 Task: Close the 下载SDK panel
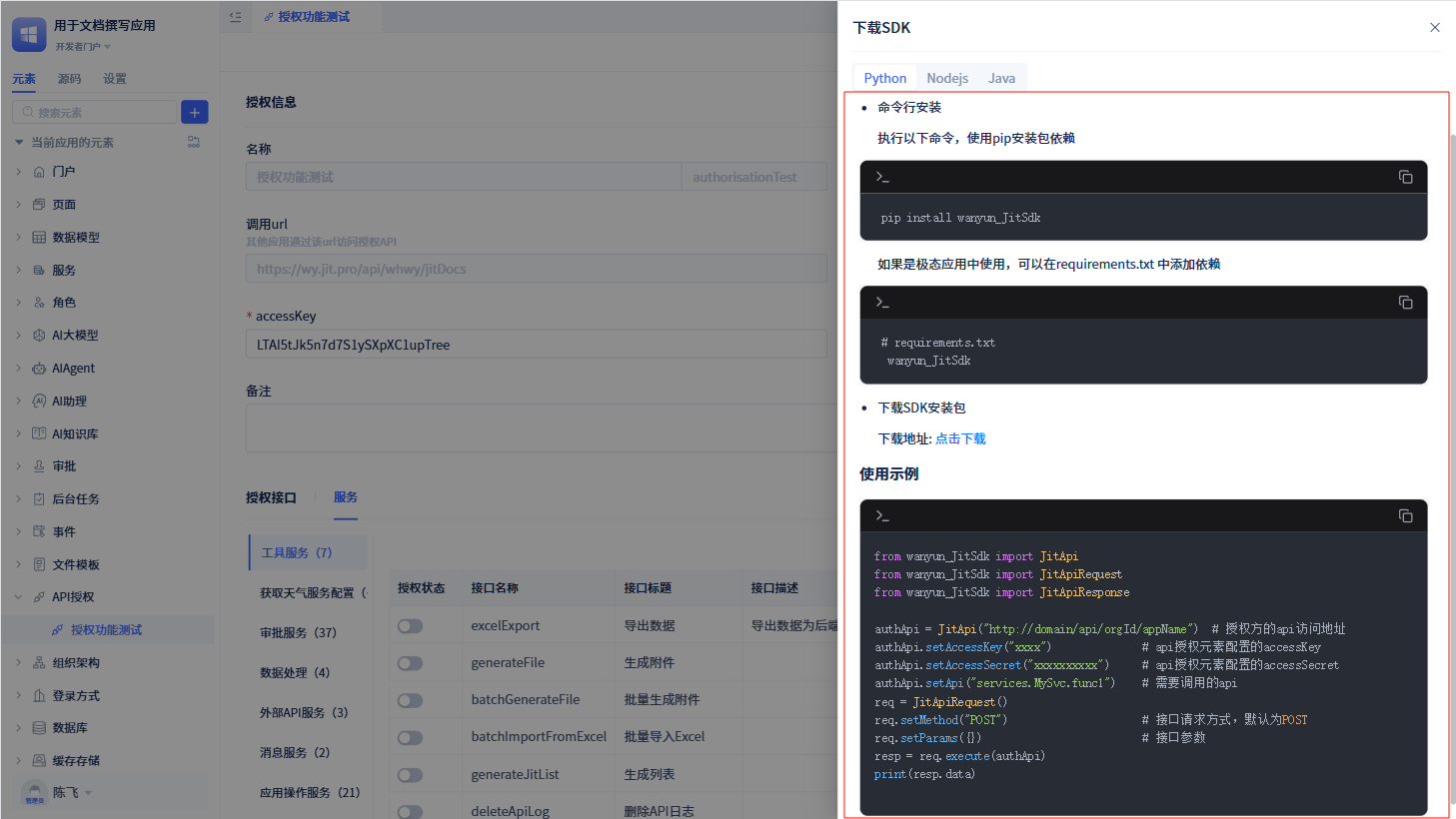click(x=1434, y=27)
